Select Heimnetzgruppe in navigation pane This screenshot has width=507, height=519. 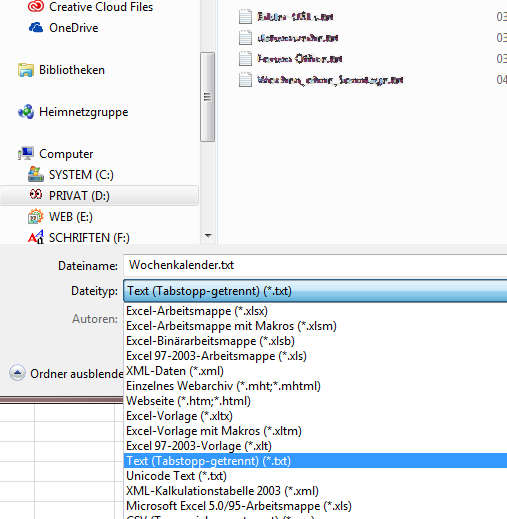pos(83,112)
